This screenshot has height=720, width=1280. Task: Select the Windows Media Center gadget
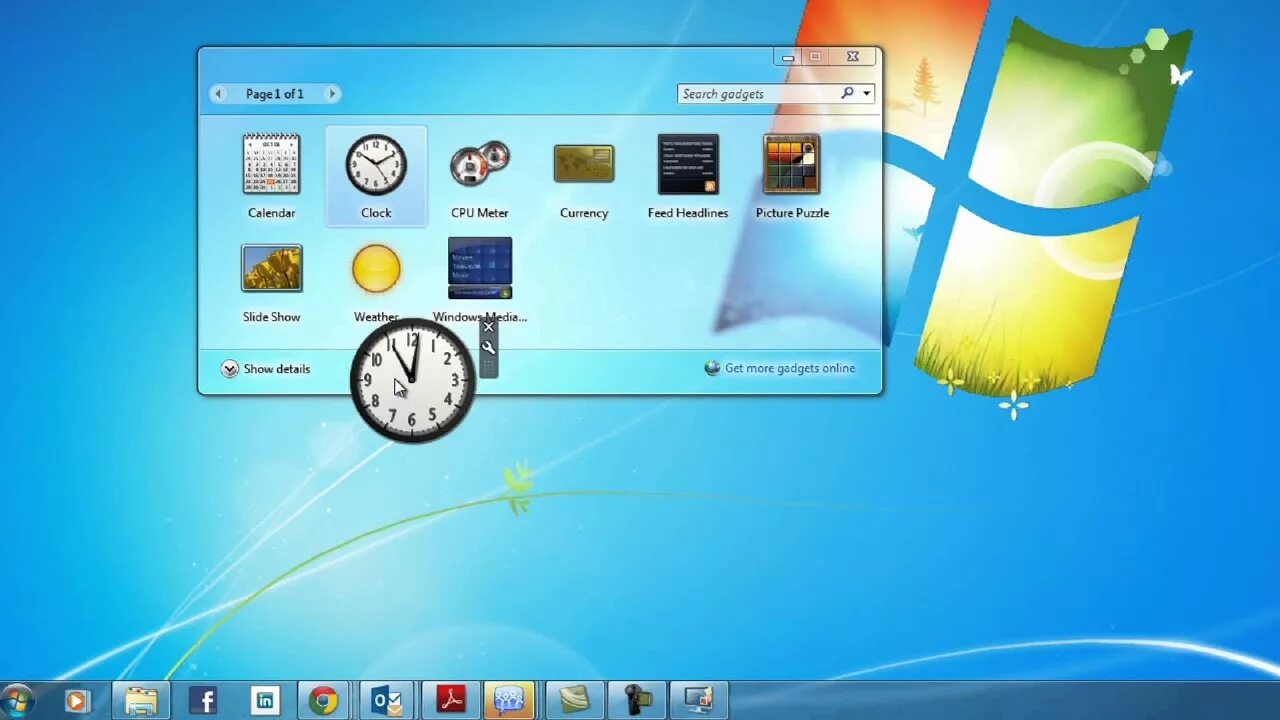click(480, 268)
